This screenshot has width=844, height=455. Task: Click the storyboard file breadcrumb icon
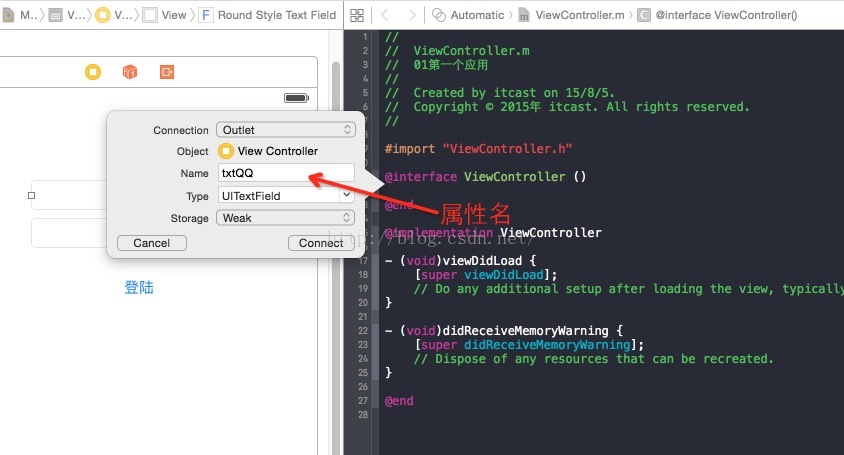(x=55, y=15)
